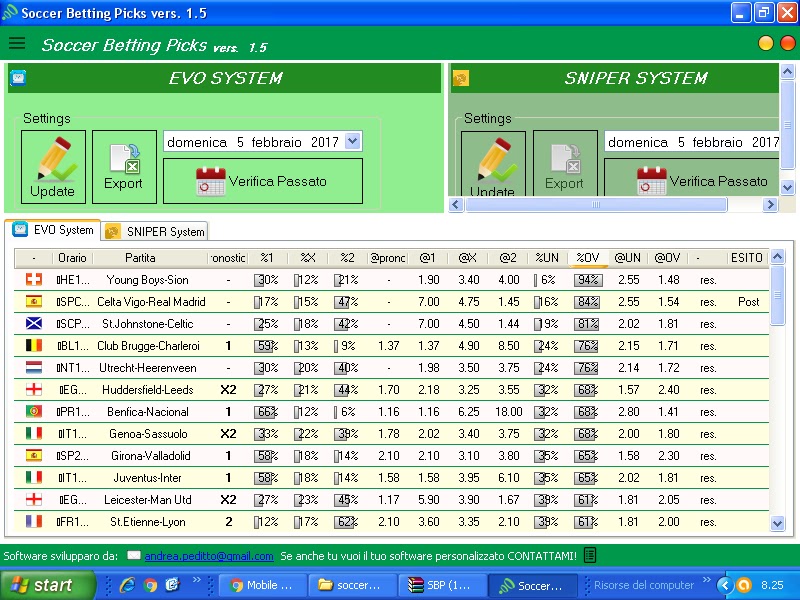The height and width of the screenshot is (600, 800).
Task: Click Netherlands flag in Utrecht-Heerenveen row
Action: pos(34,367)
